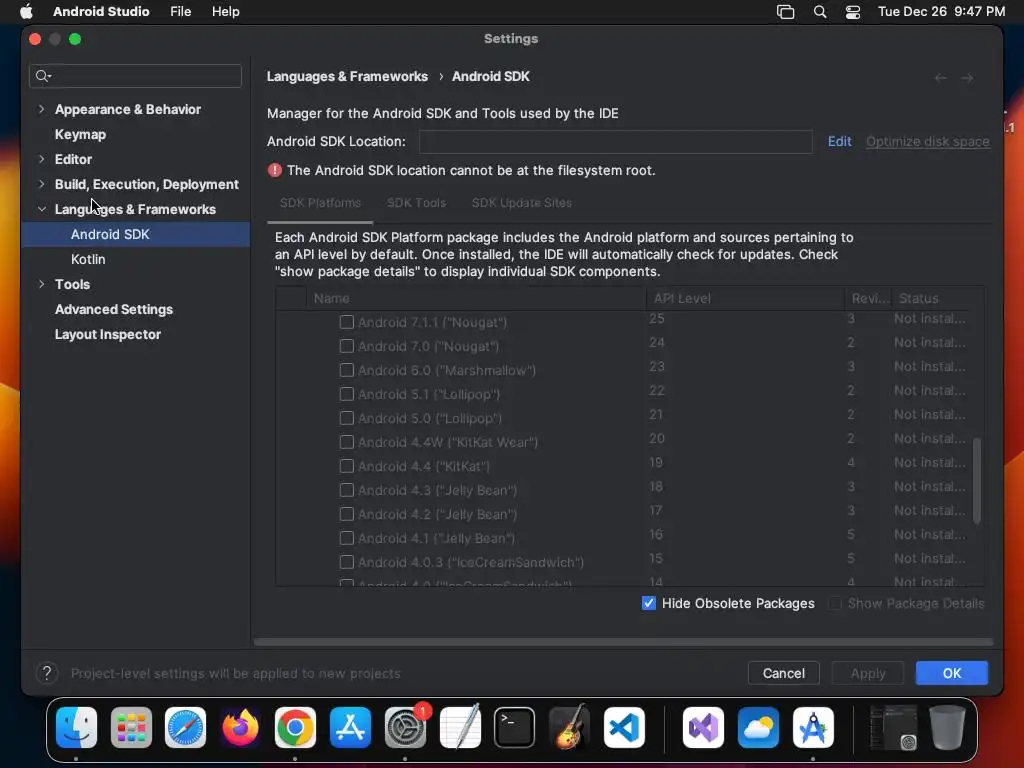Click Optimize disk space link
Viewport: 1024px width, 768px height.
927,142
